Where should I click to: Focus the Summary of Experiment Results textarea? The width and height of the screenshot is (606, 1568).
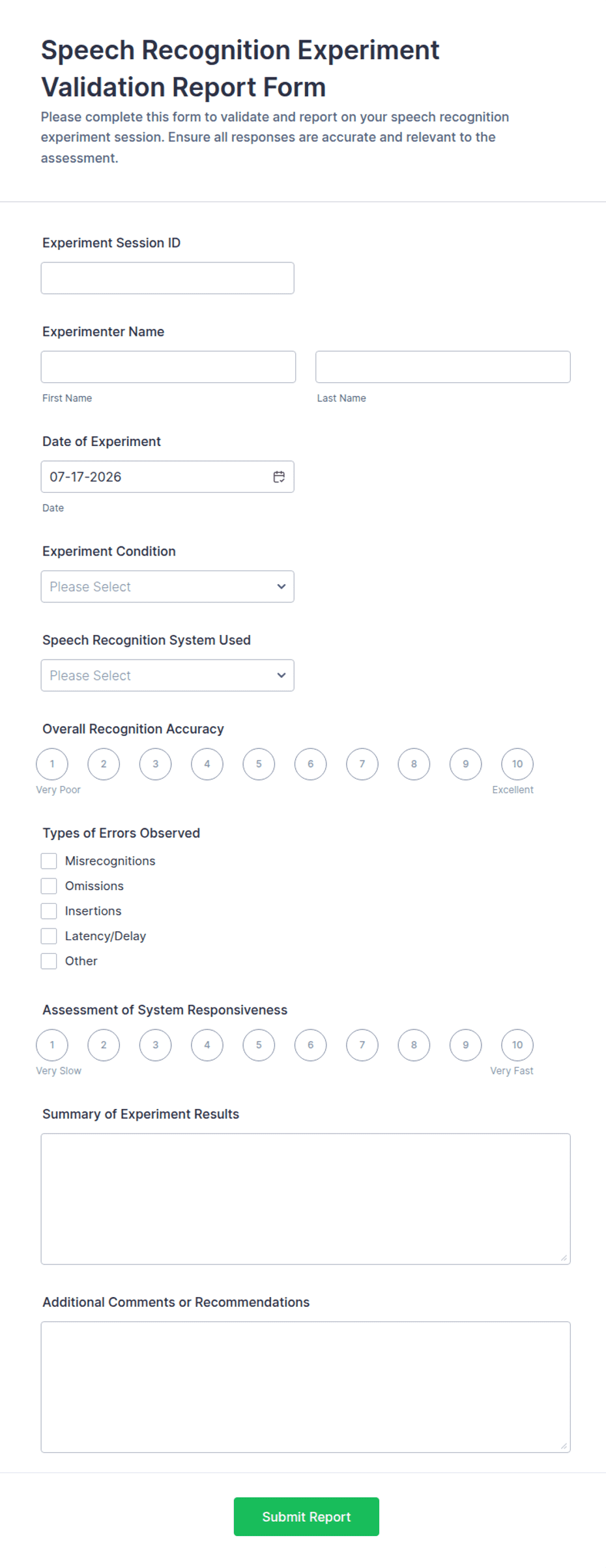306,1199
